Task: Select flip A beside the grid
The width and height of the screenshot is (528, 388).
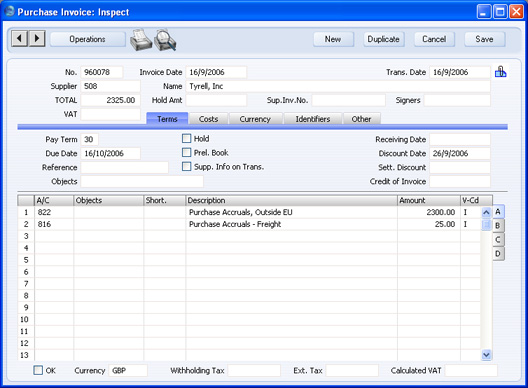Action: 498,212
